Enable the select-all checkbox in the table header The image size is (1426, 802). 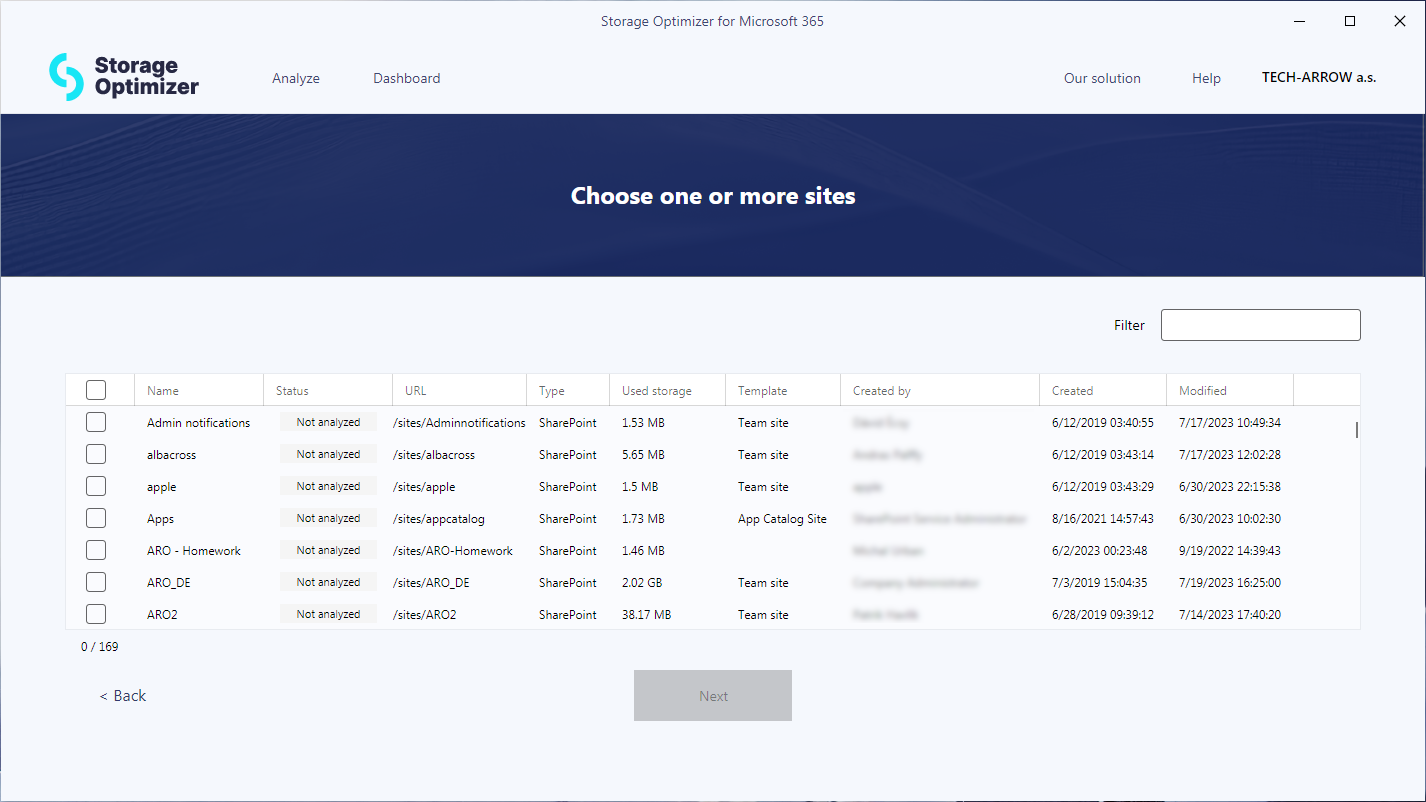click(96, 389)
